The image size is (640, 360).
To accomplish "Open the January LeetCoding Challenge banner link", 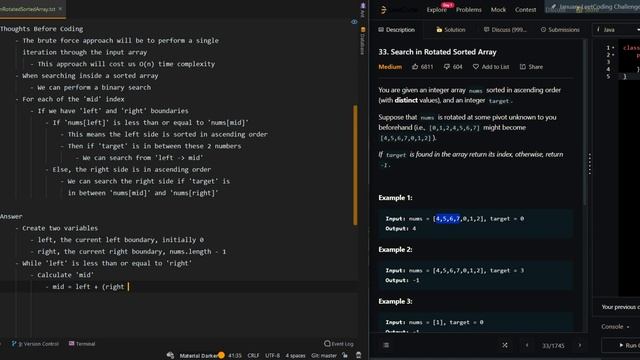I will [x=595, y=7].
